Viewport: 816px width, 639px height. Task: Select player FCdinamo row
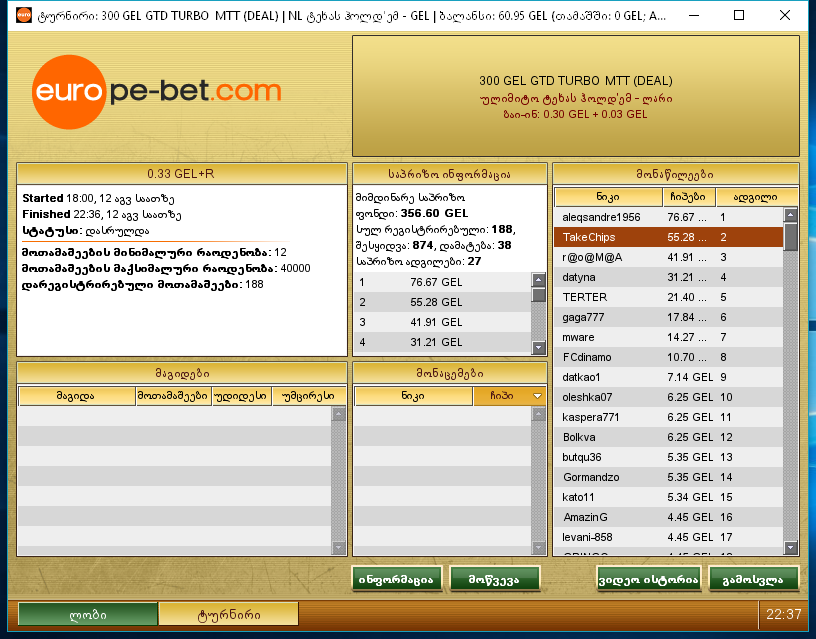click(668, 357)
